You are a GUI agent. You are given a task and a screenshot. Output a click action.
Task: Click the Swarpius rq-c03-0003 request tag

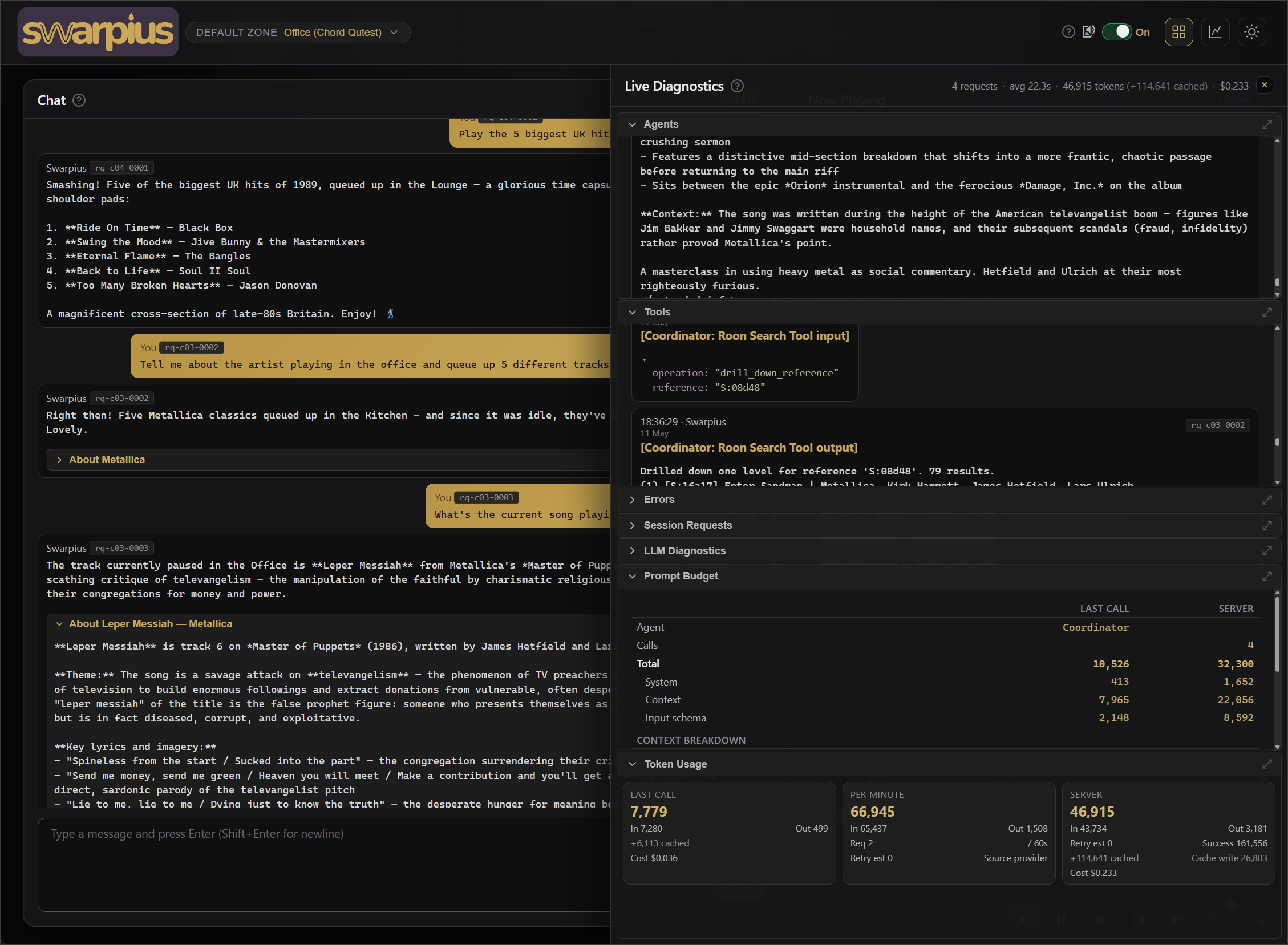coord(122,549)
